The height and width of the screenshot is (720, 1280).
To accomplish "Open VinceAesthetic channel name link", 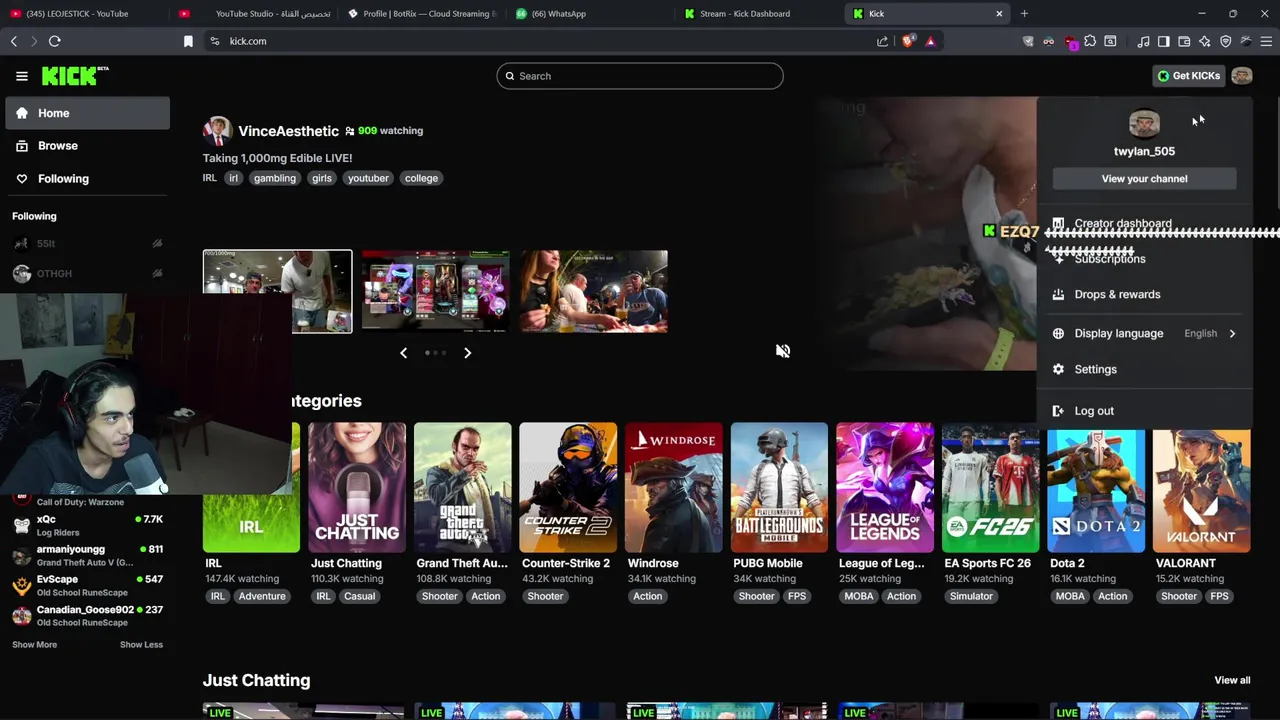I will (288, 131).
